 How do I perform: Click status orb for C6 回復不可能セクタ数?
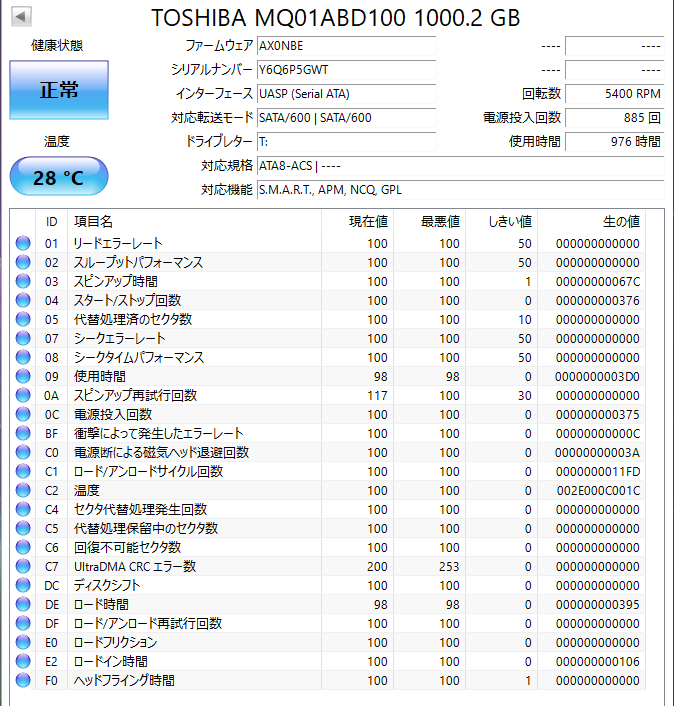coord(23,547)
